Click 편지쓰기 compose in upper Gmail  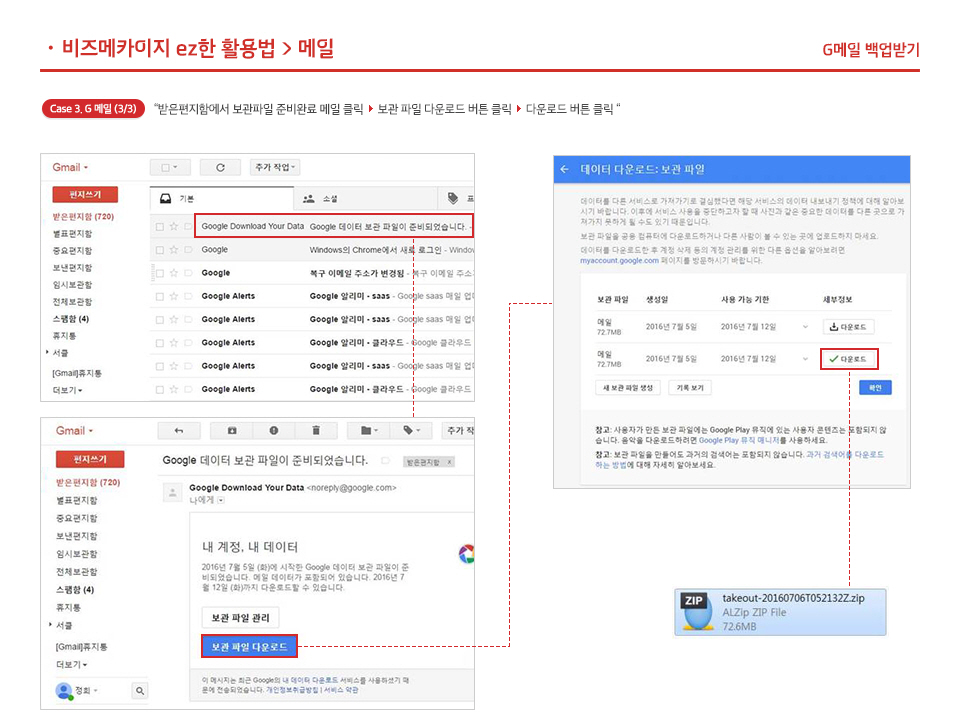click(x=85, y=195)
